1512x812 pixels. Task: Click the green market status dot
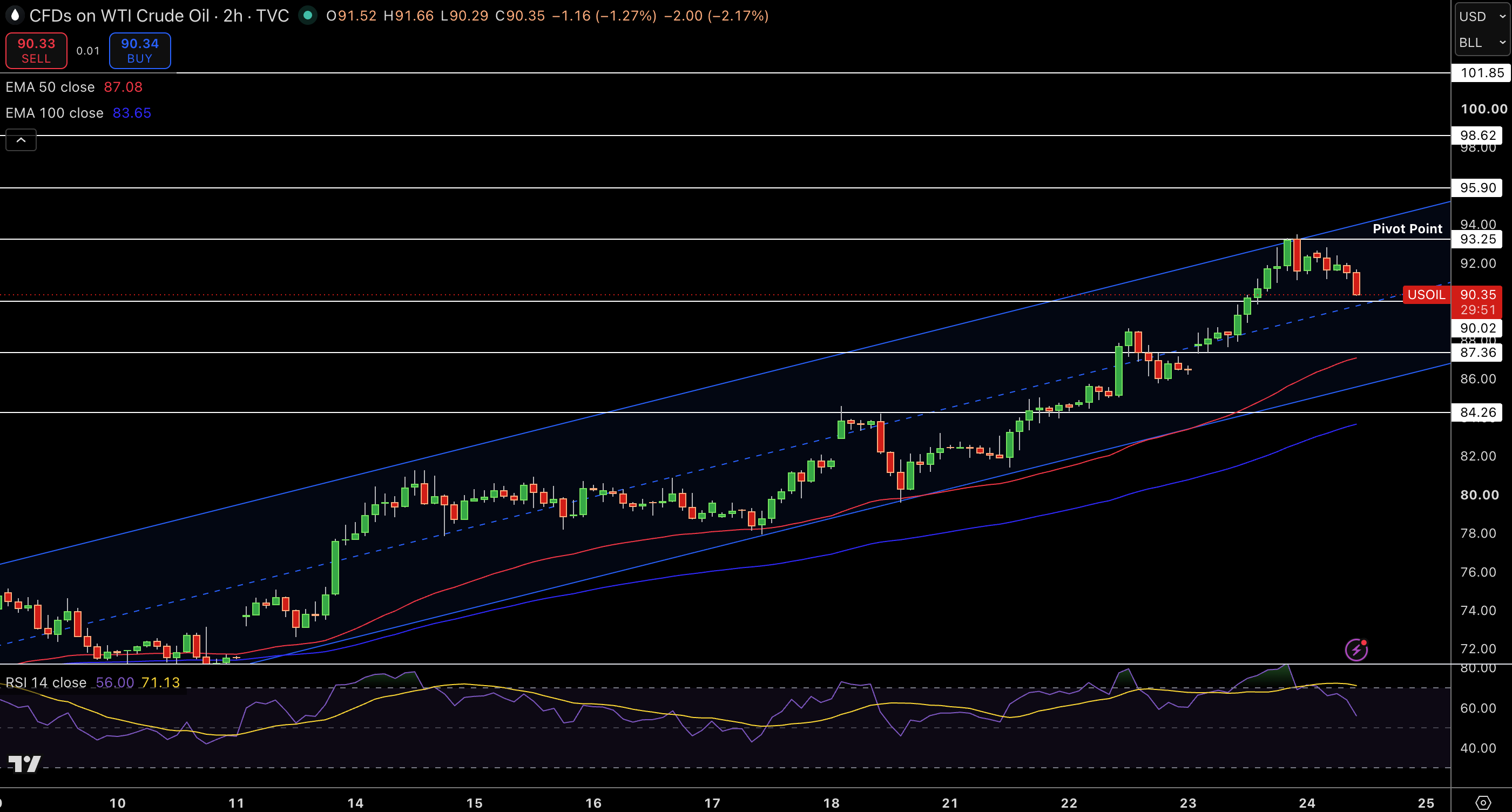(308, 15)
